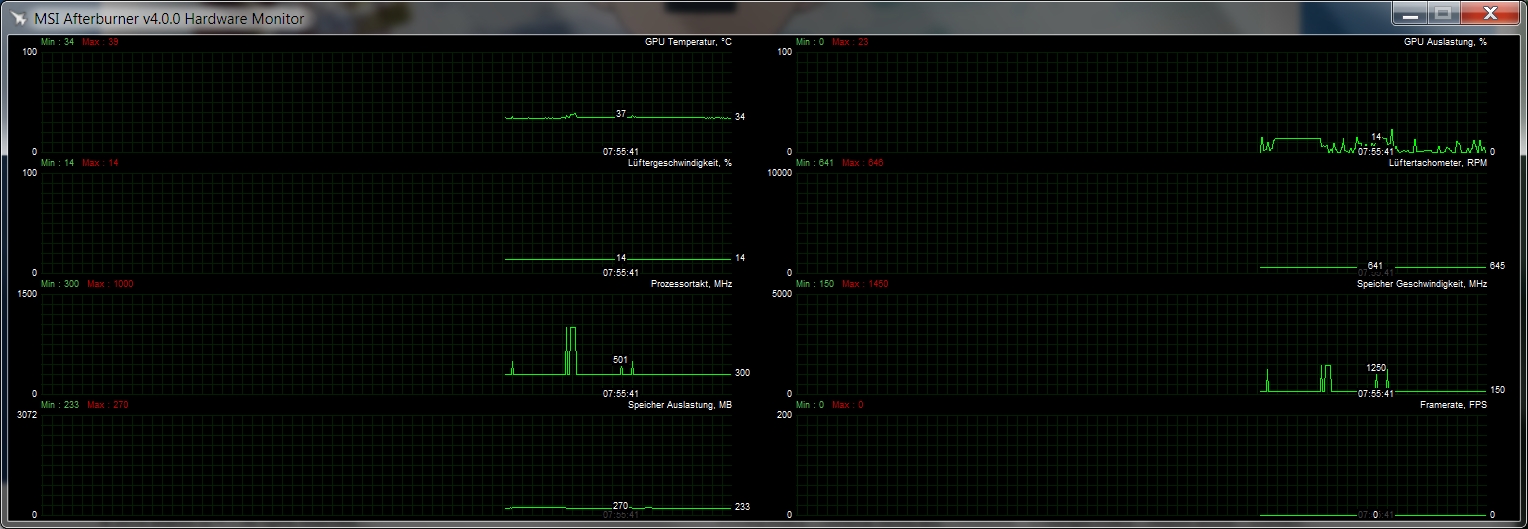Click 'Max : 23' on the GPU Auslastung graph

(x=850, y=42)
